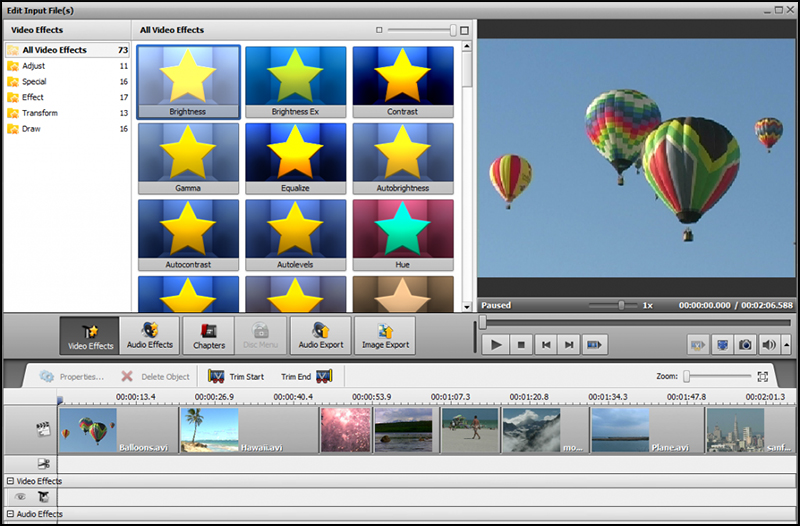800x526 pixels.
Task: Choose the Autobrightness effect
Action: click(x=403, y=159)
